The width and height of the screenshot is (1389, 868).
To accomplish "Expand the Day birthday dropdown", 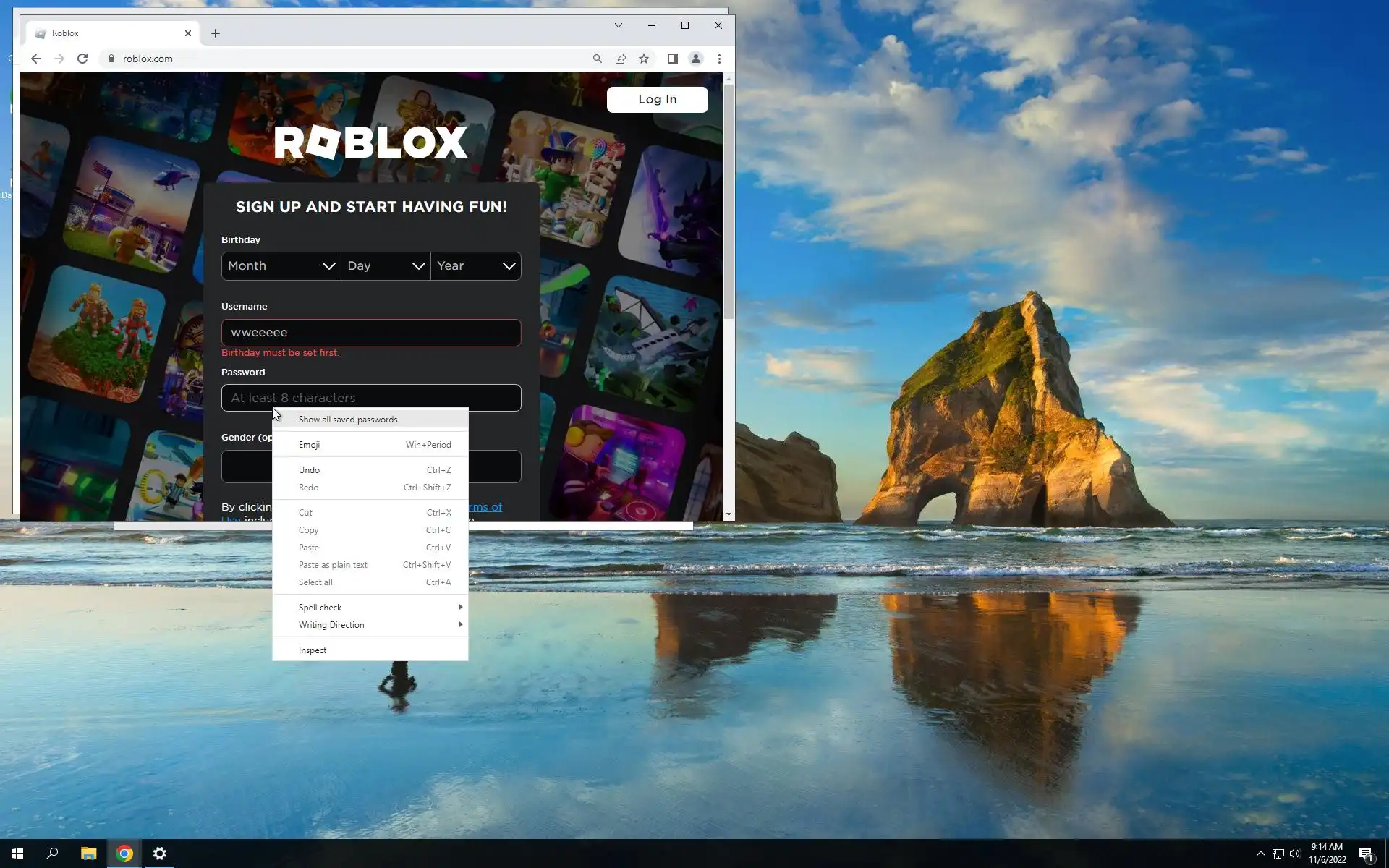I will 386,265.
